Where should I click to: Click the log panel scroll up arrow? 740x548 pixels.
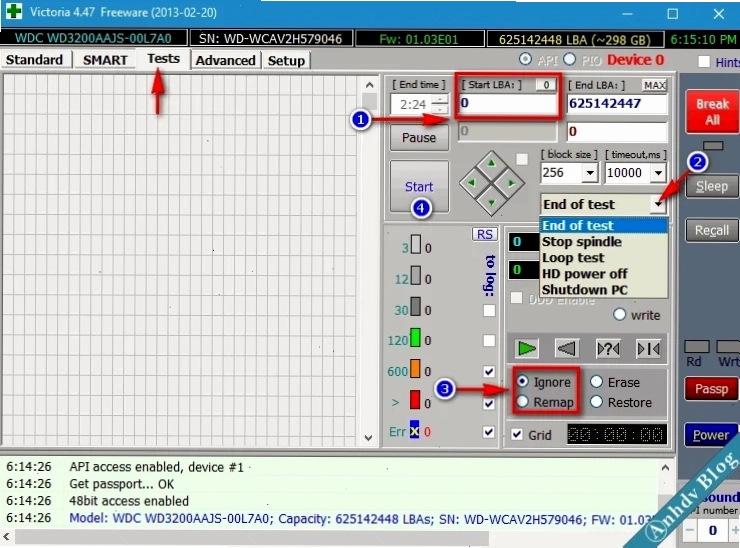(665, 468)
